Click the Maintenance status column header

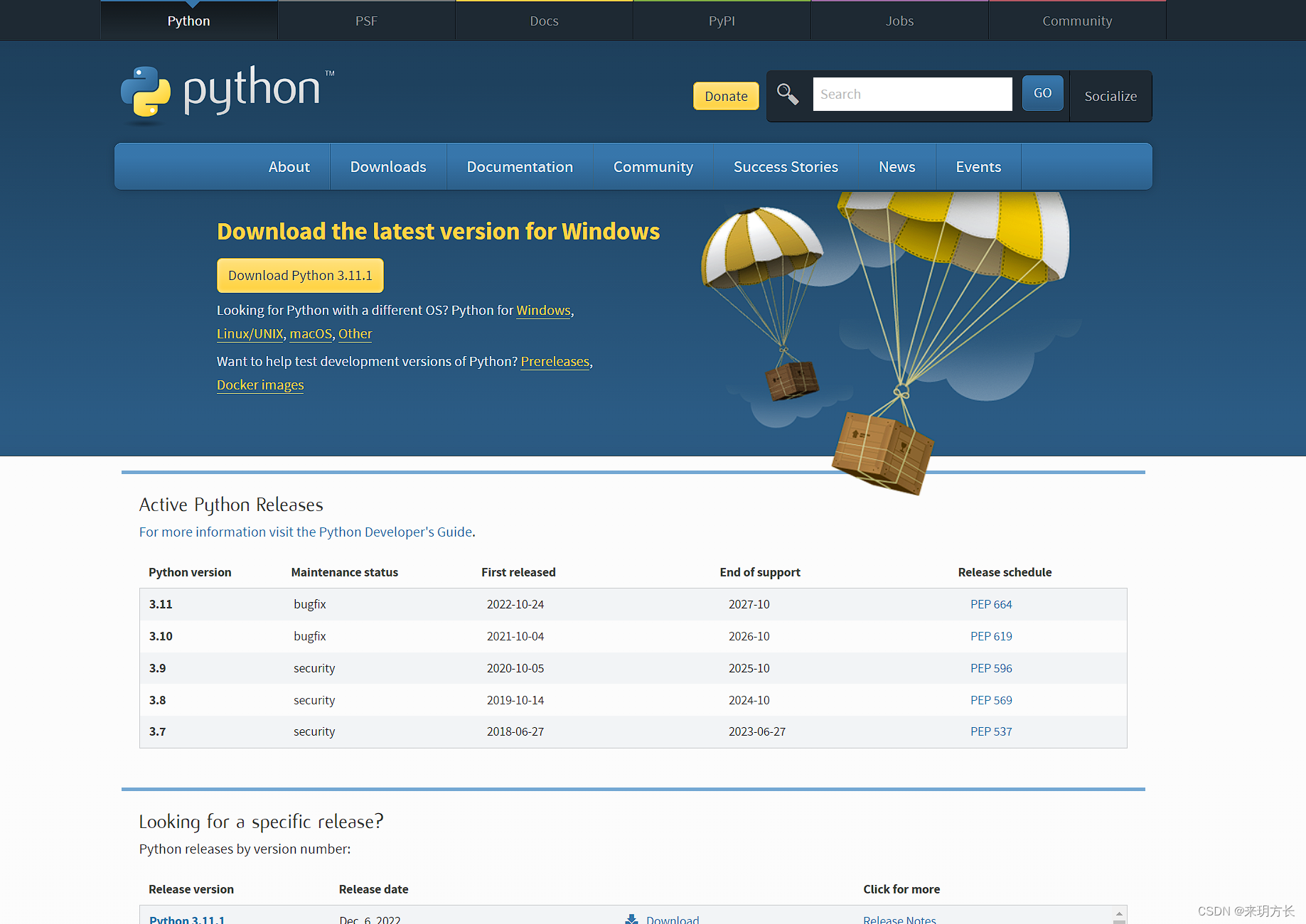point(344,572)
